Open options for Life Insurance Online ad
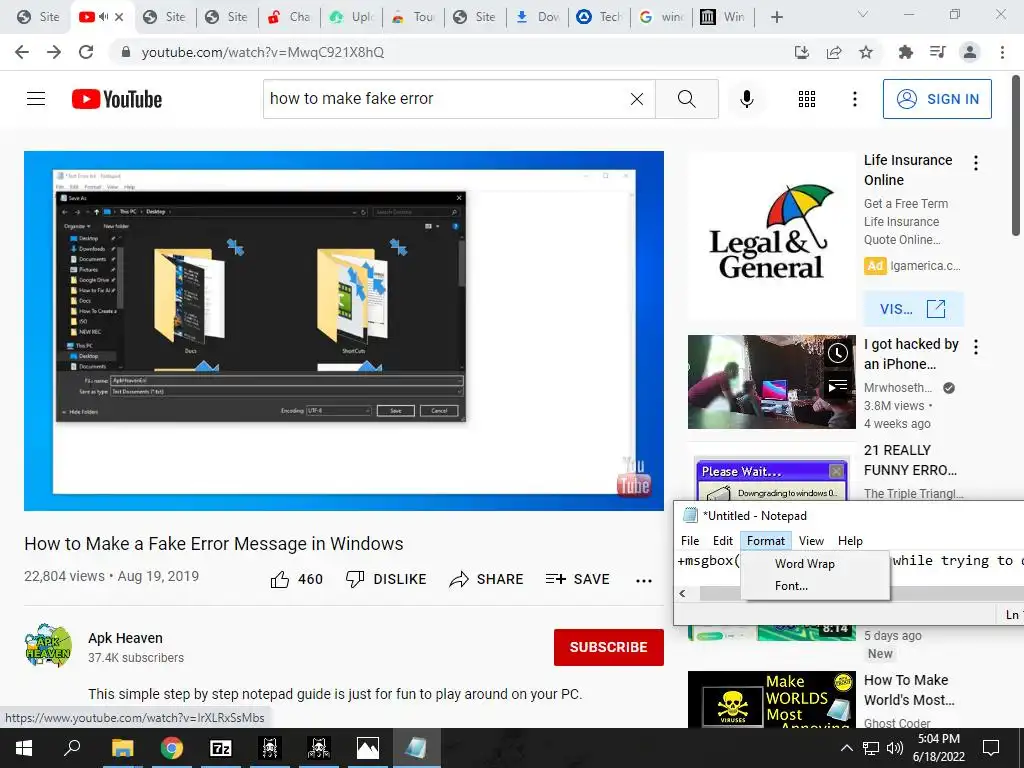 point(976,163)
